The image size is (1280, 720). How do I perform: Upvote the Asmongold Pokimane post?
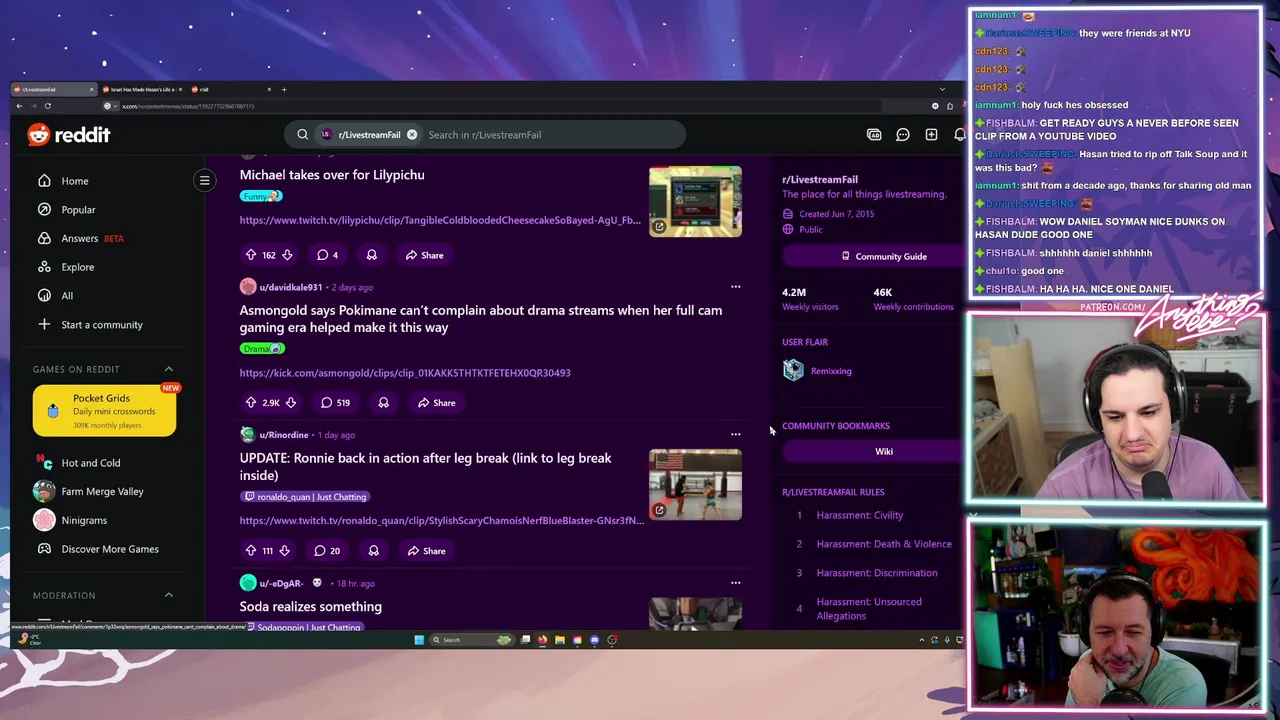click(x=251, y=403)
